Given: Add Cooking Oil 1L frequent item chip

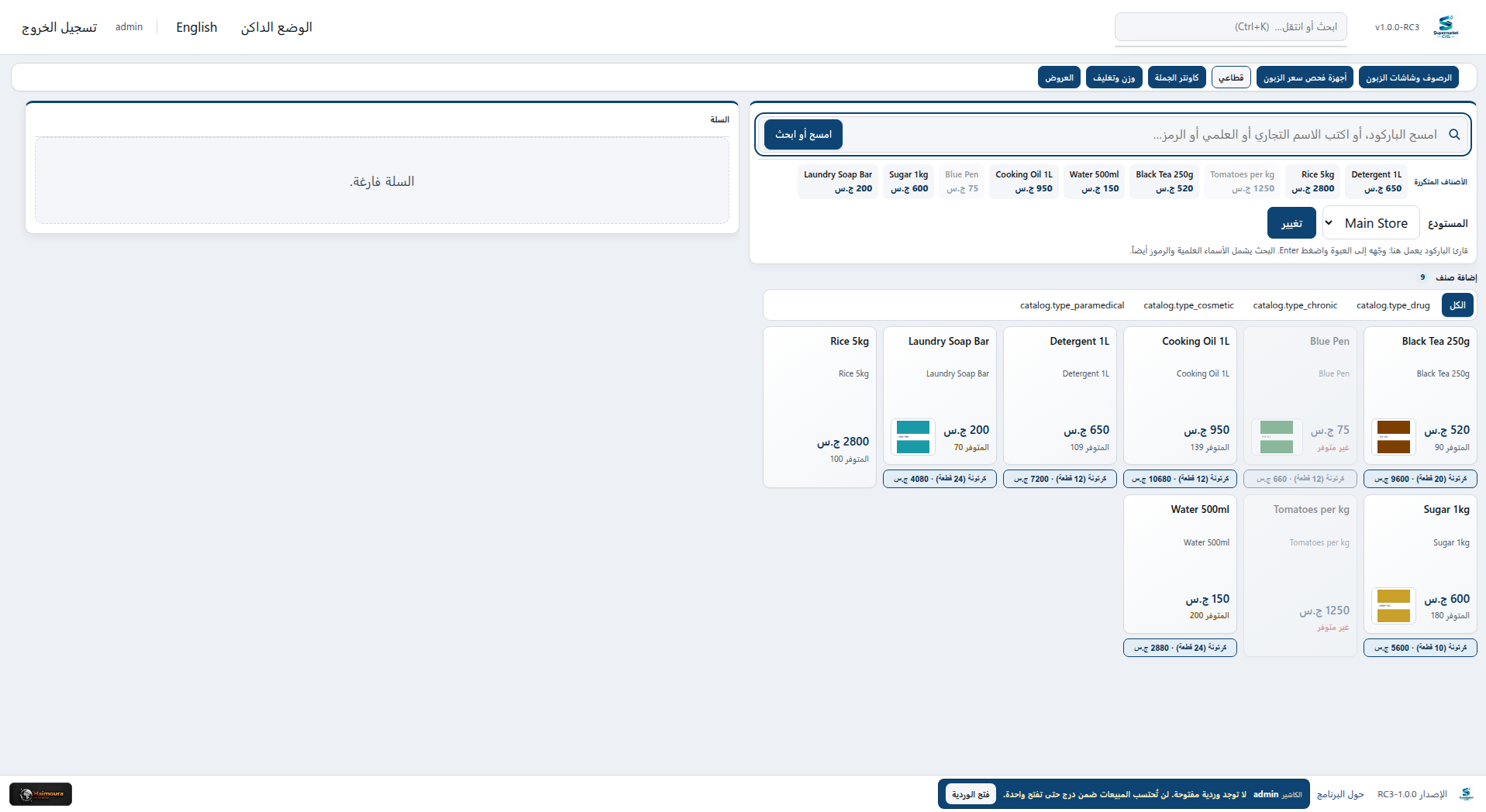Looking at the screenshot, I should pyautogui.click(x=1023, y=181).
